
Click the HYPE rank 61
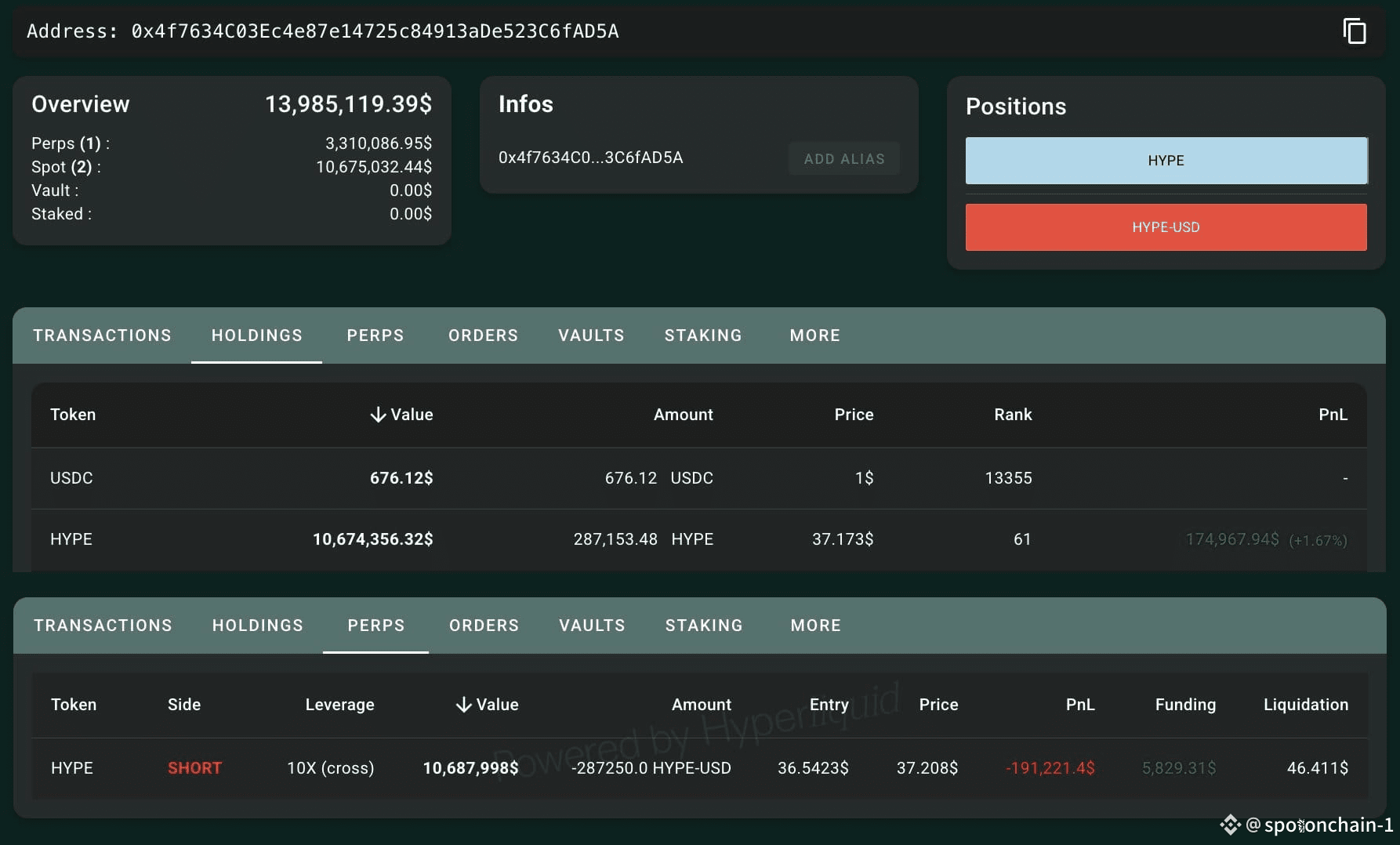1022,539
